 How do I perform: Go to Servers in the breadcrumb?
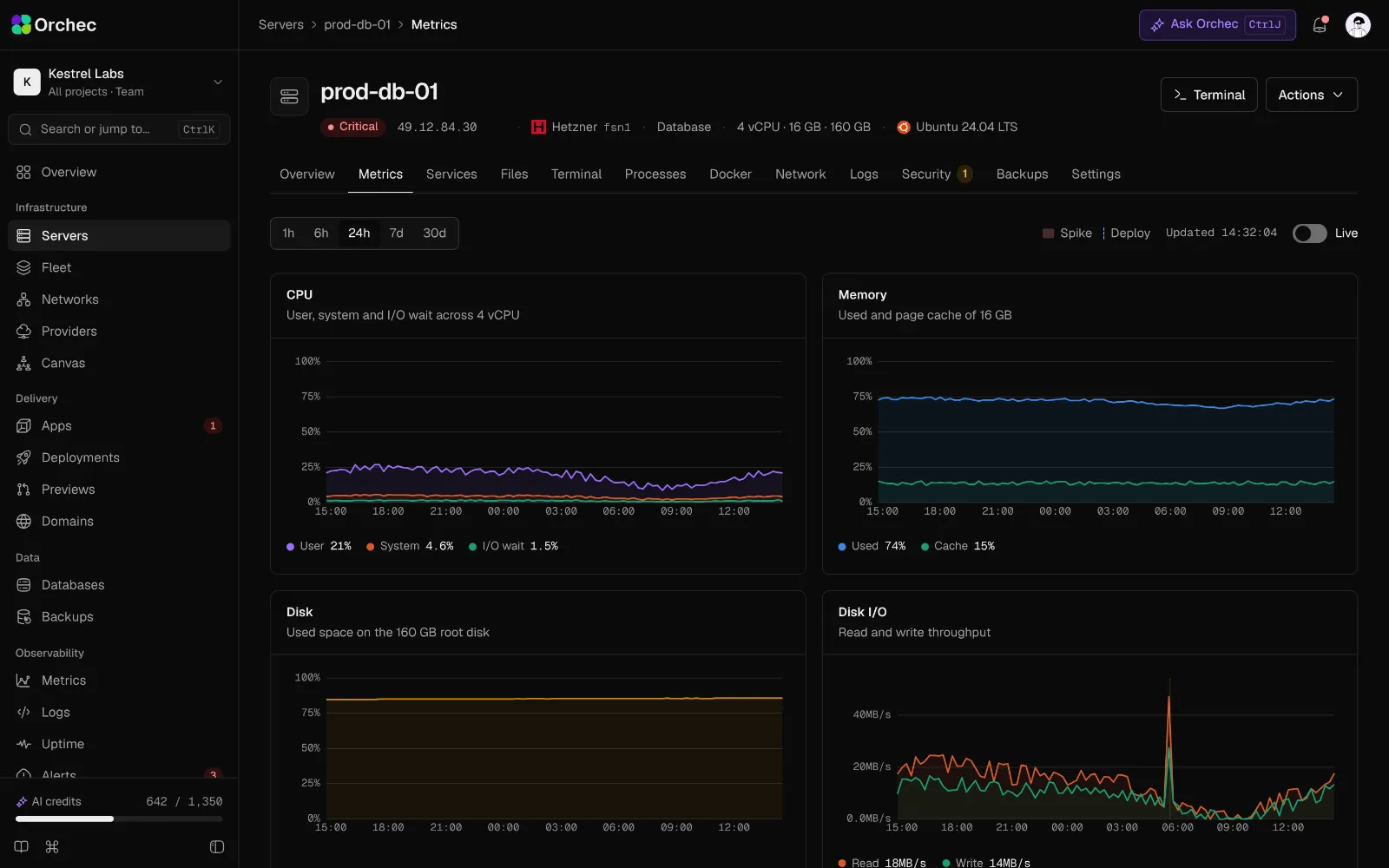281,25
